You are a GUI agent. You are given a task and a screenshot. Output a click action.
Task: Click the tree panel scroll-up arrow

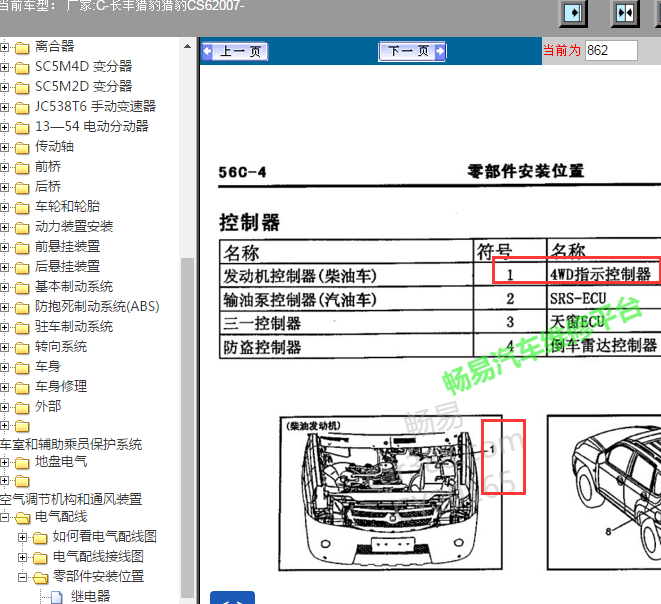point(188,46)
